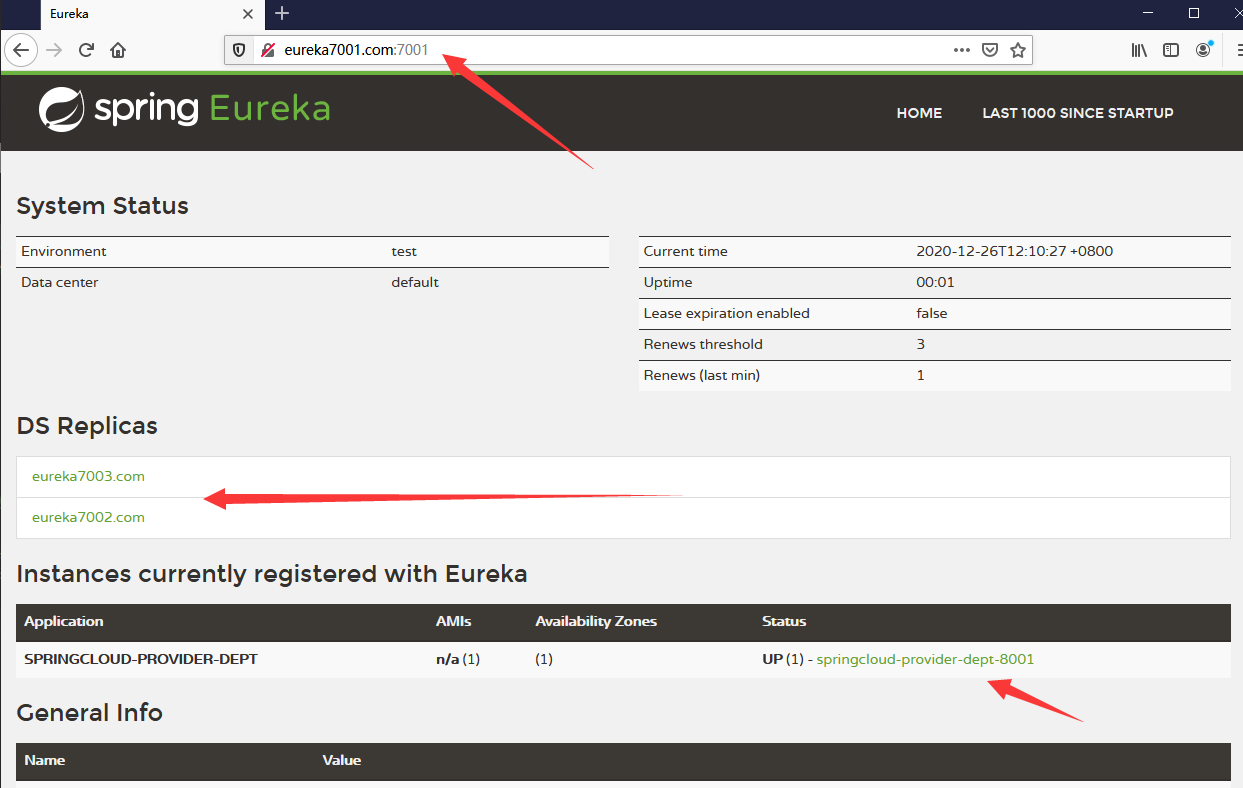Open LAST 1000 SINCE STARTUP page

(x=1078, y=113)
